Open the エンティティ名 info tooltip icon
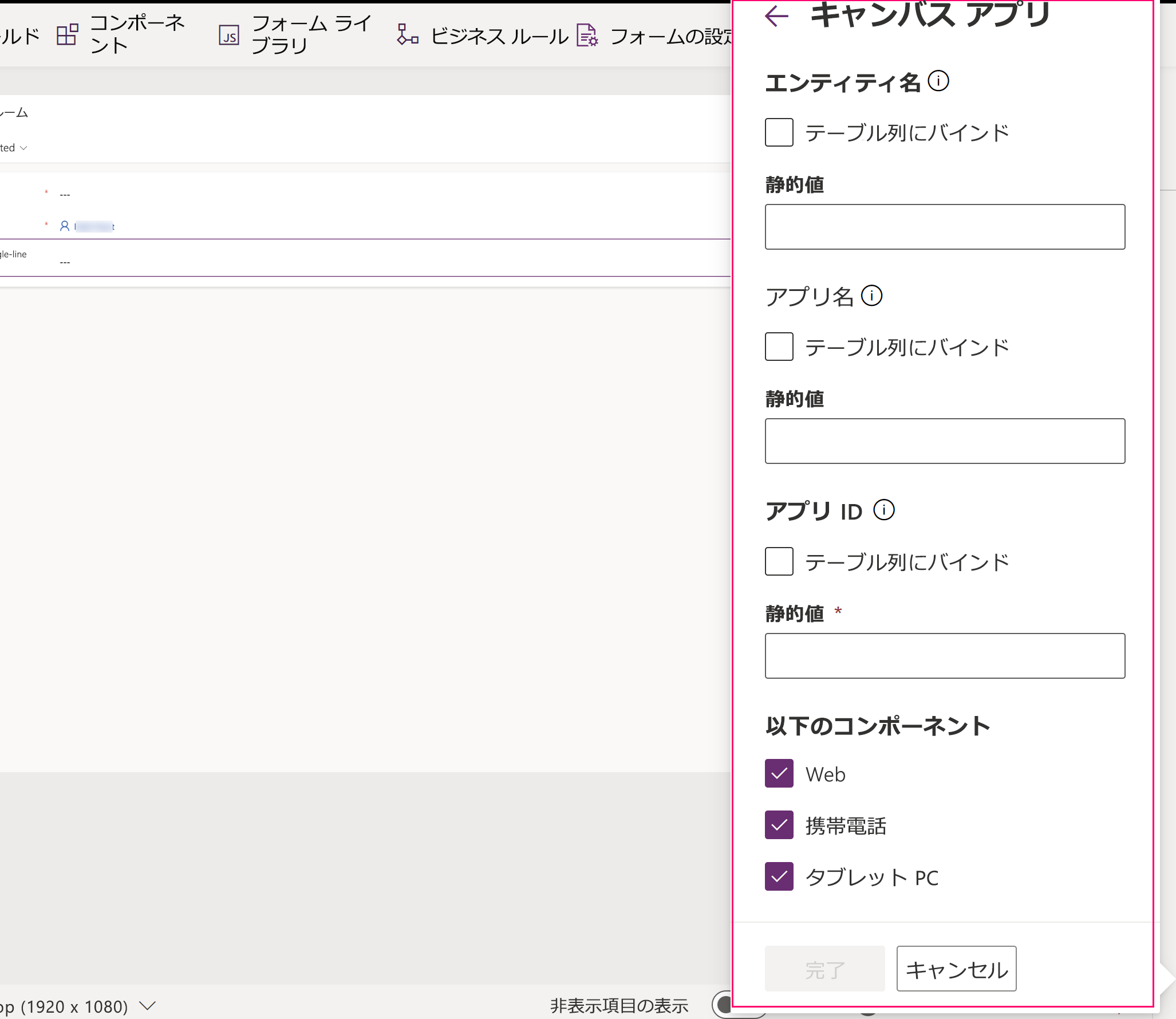The image size is (1176, 1019). [x=938, y=81]
